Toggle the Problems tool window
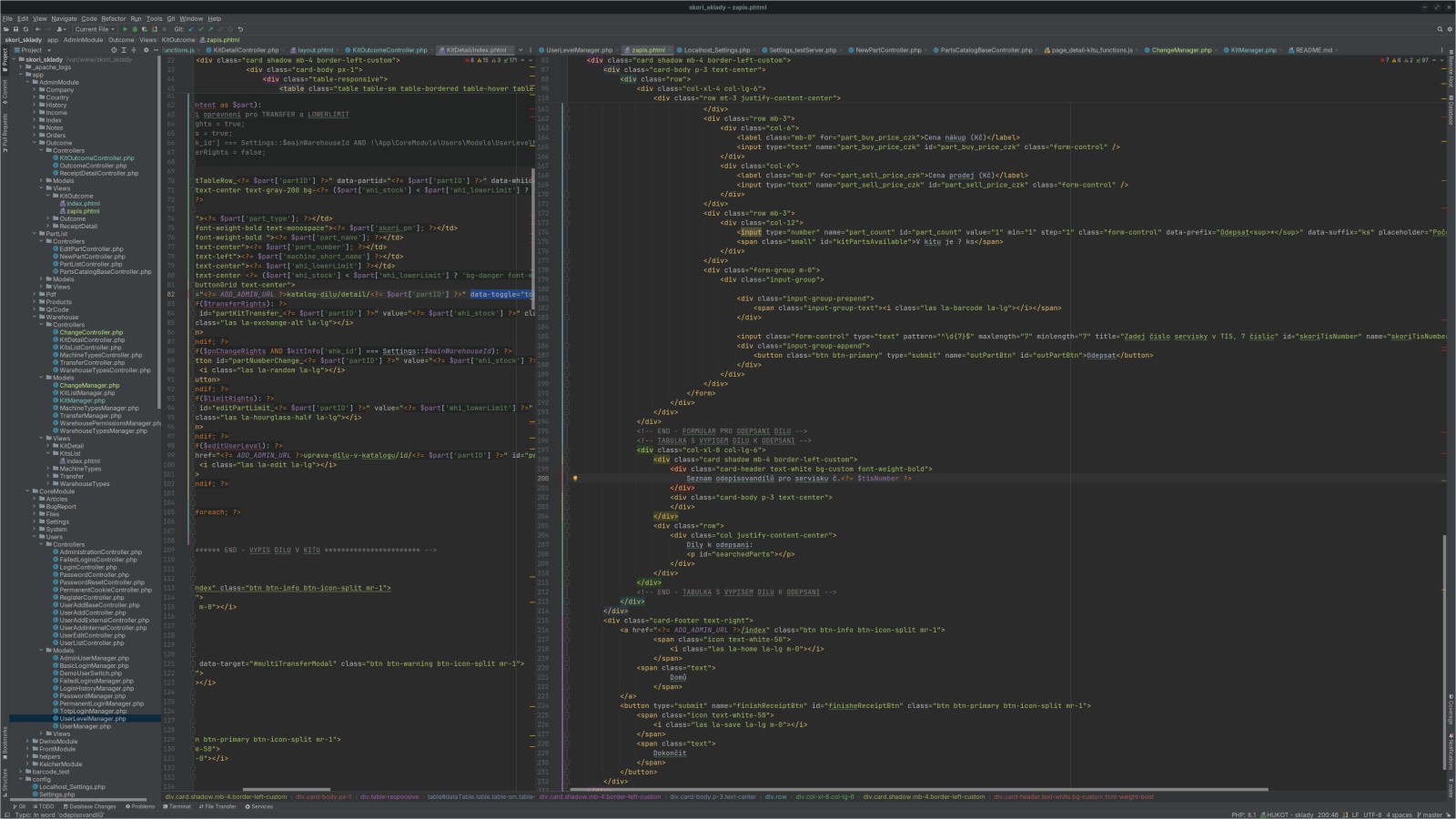1456x819 pixels. coord(140,806)
